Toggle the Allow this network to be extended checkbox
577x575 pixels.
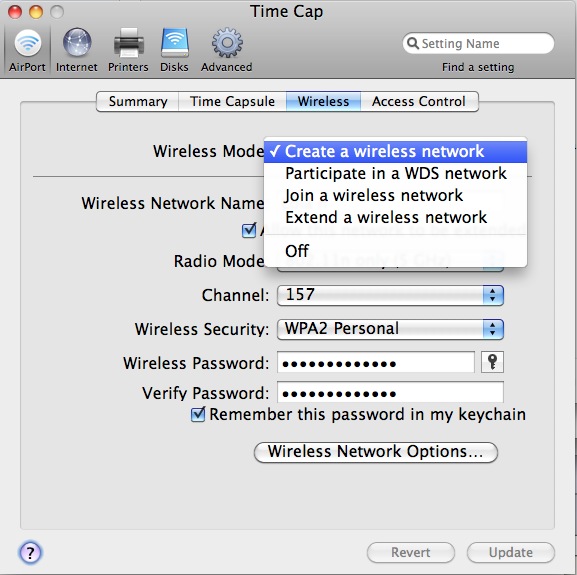pyautogui.click(x=249, y=231)
